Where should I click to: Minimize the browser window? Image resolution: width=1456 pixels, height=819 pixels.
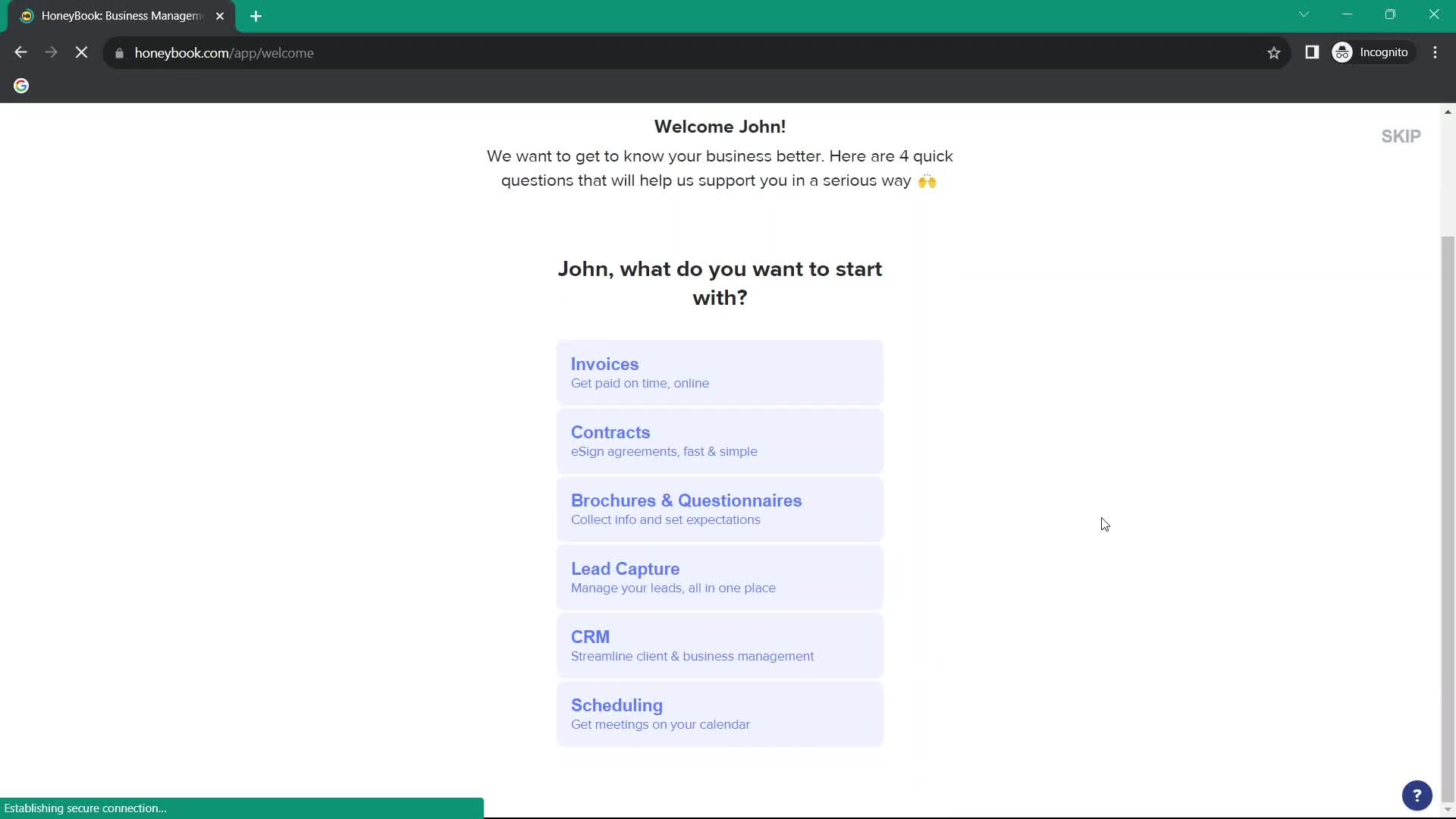[x=1347, y=14]
